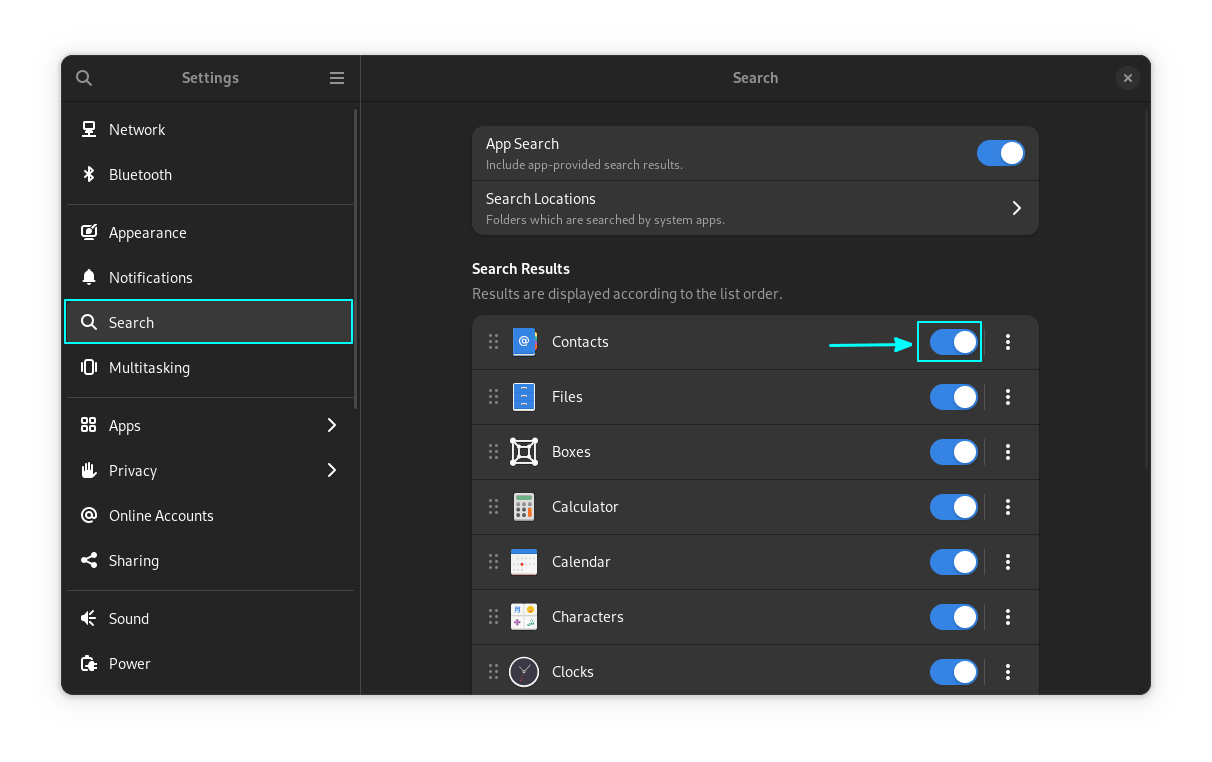
Task: Click the Calculator app icon
Action: pos(524,507)
